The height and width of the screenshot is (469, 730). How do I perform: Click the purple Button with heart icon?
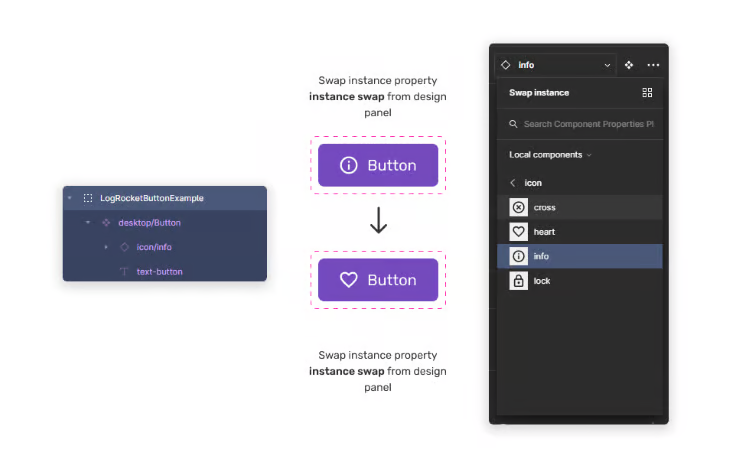[x=378, y=279]
